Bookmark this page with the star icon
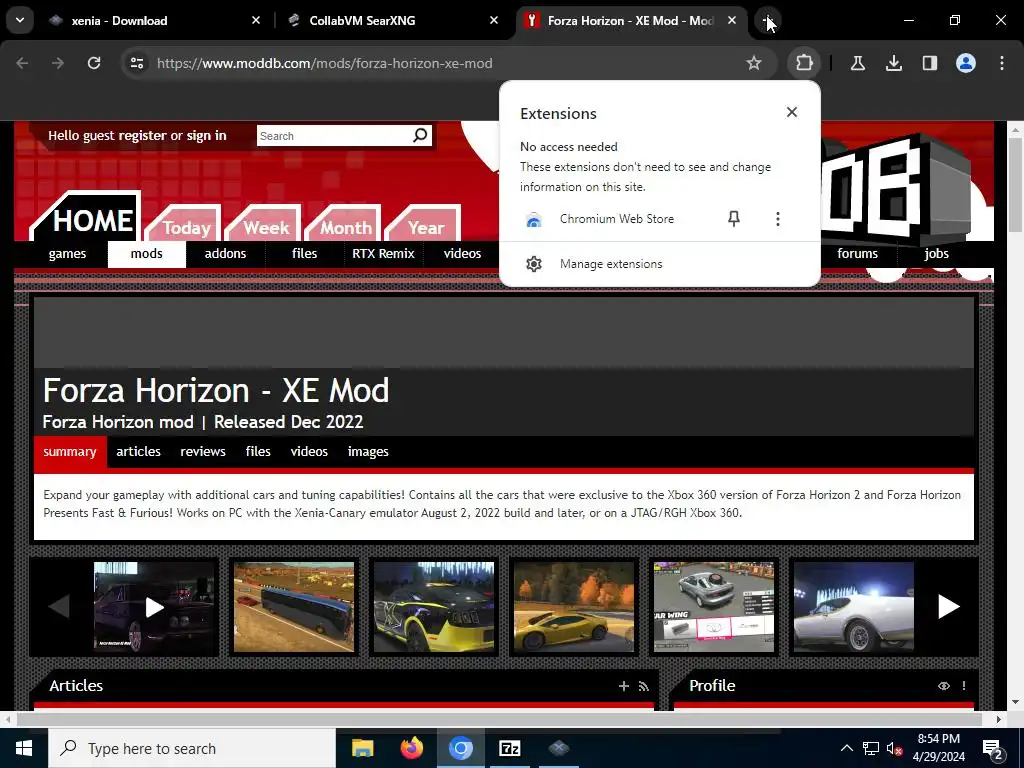The width and height of the screenshot is (1024, 768). click(754, 63)
